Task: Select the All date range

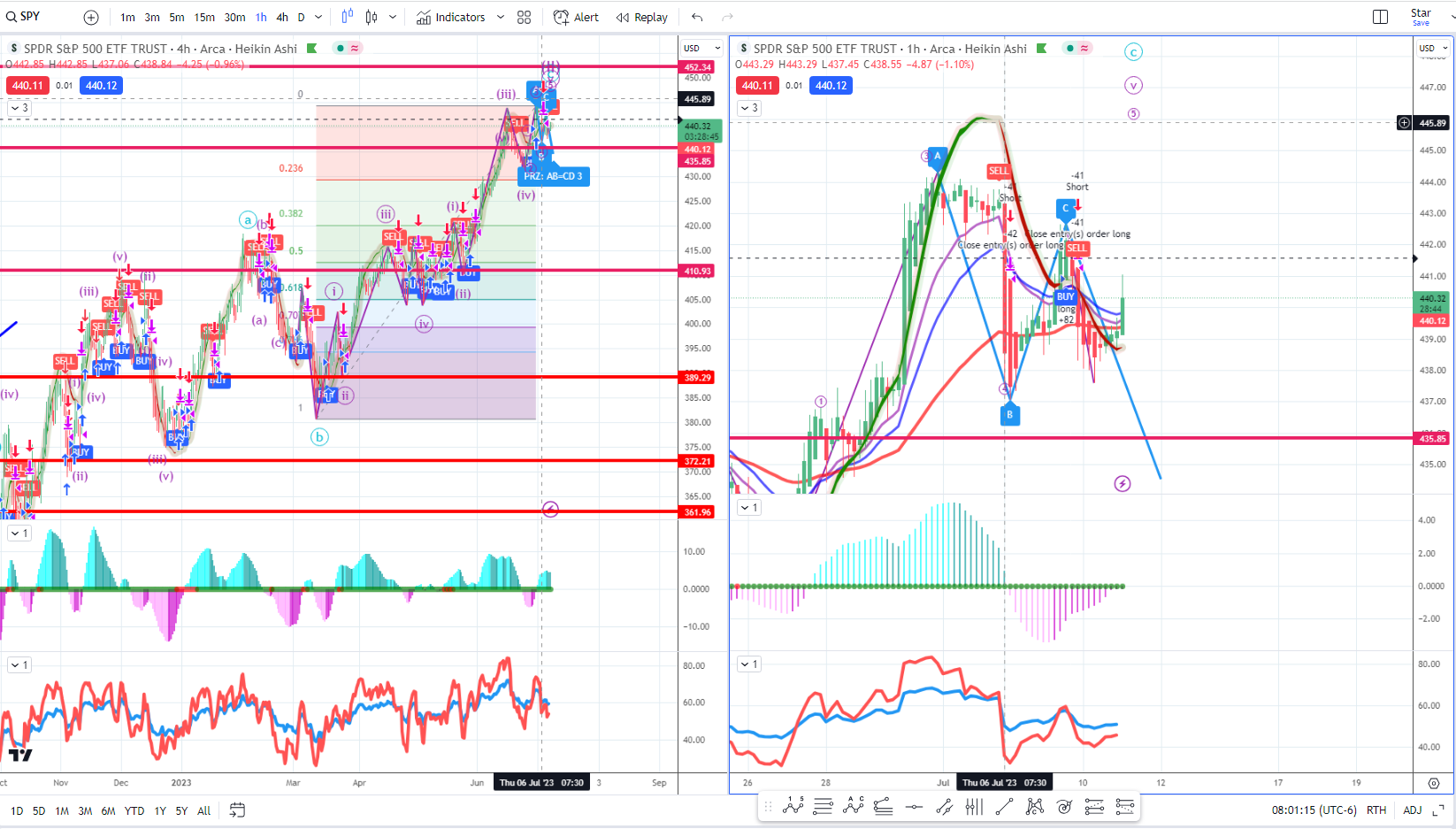Action: click(204, 810)
